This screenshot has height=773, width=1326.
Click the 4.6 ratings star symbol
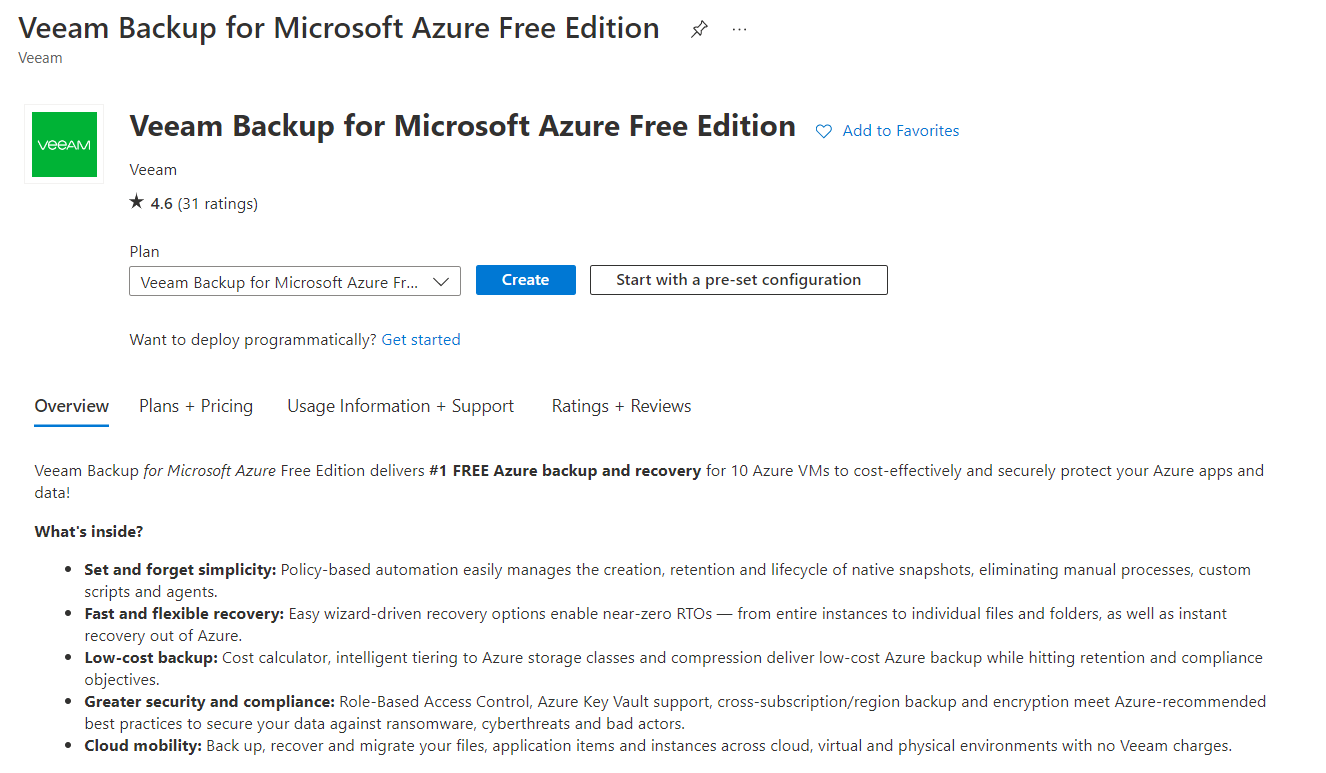(x=136, y=201)
